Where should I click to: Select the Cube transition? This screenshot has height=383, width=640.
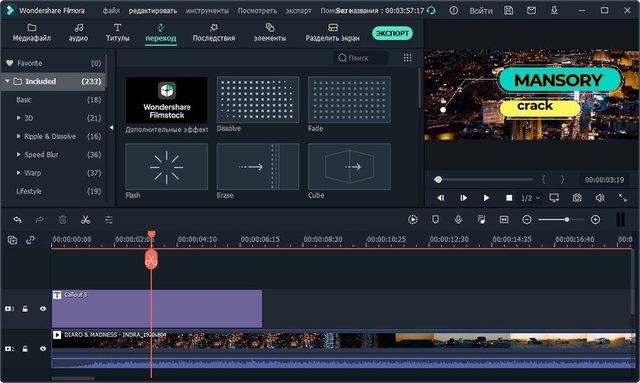click(x=349, y=167)
